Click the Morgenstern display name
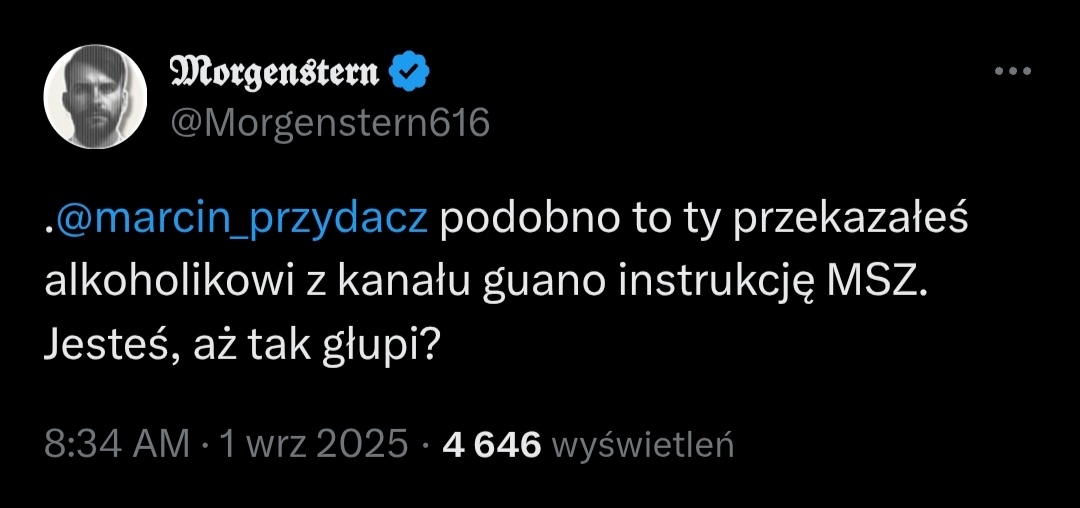The height and width of the screenshot is (508, 1080). click(x=276, y=72)
